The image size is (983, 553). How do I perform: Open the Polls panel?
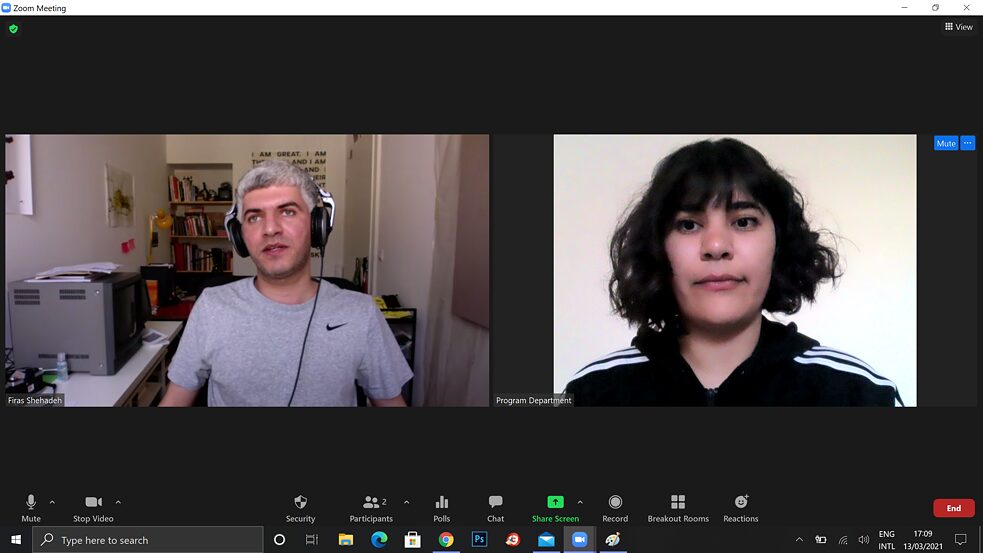(x=442, y=502)
